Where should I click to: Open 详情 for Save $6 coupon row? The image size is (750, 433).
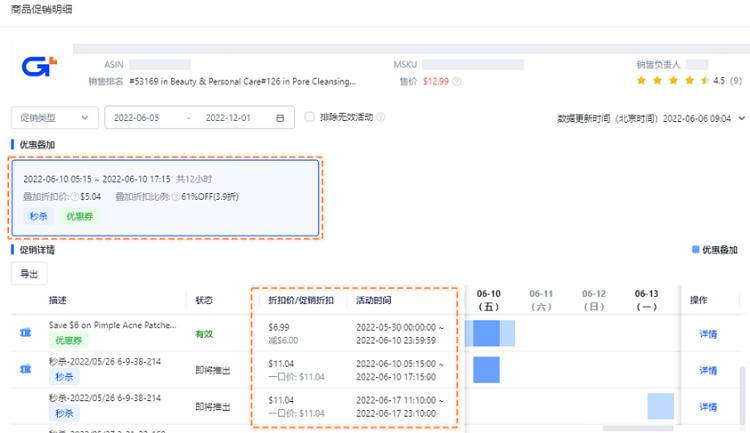pyautogui.click(x=707, y=334)
